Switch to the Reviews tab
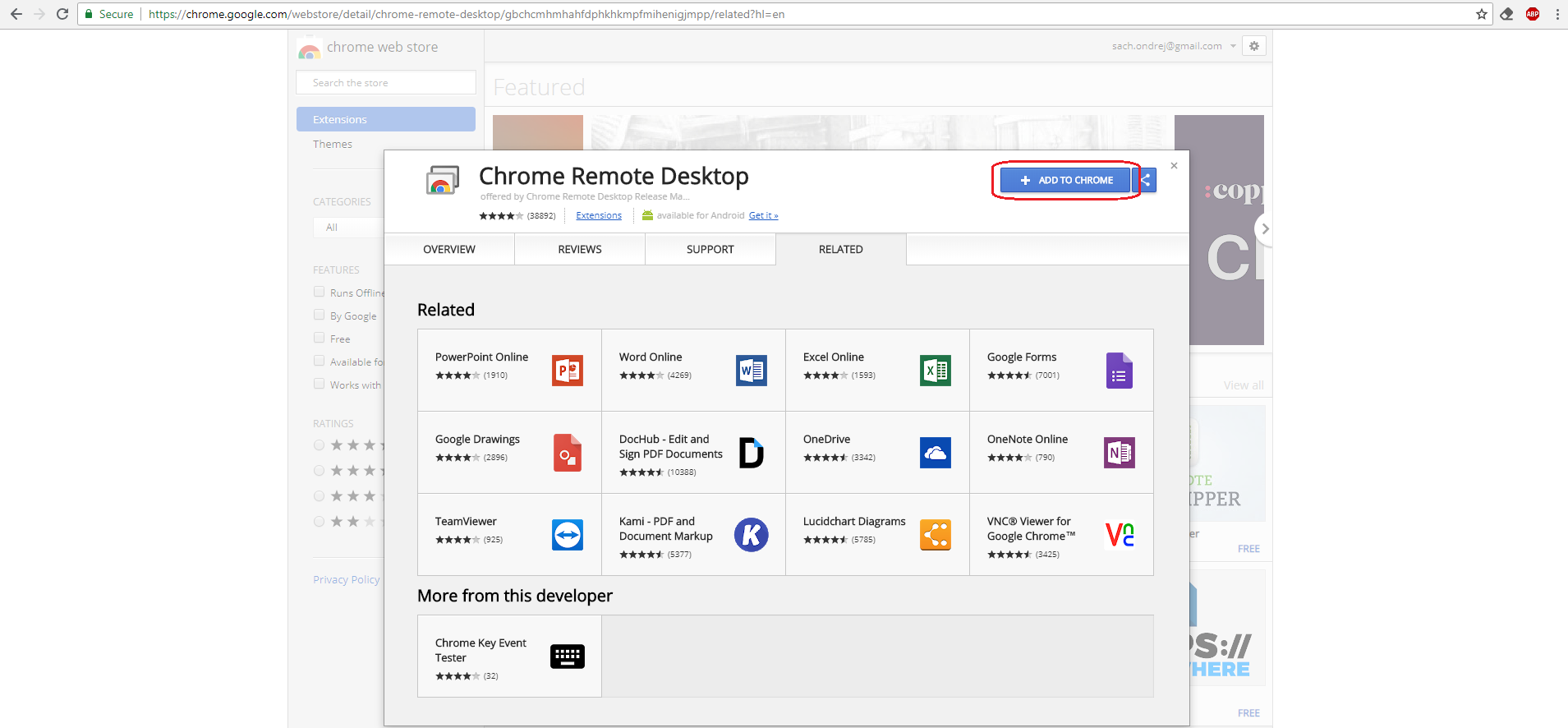This screenshot has height=728, width=1568. [x=579, y=250]
